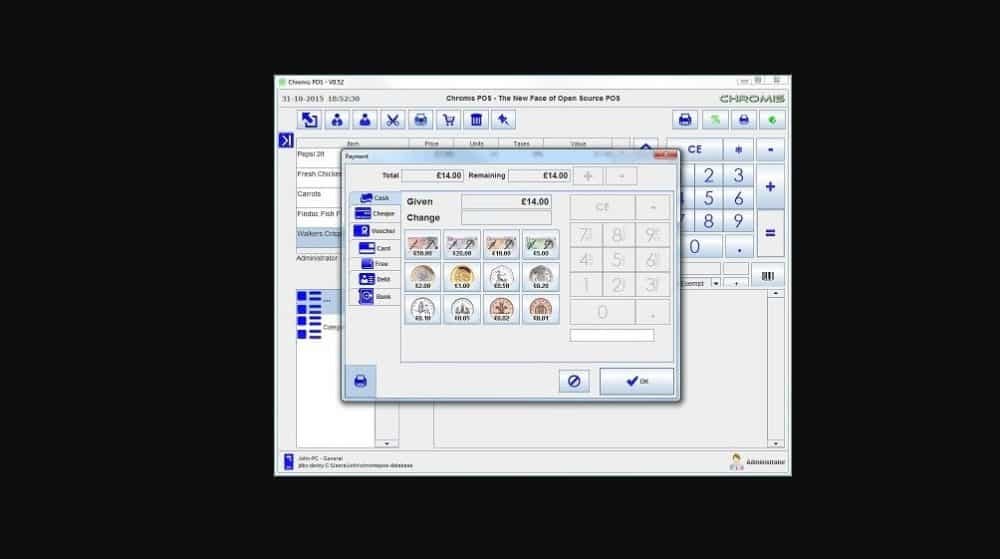Click the shopping cart toolbar icon

[x=449, y=120]
